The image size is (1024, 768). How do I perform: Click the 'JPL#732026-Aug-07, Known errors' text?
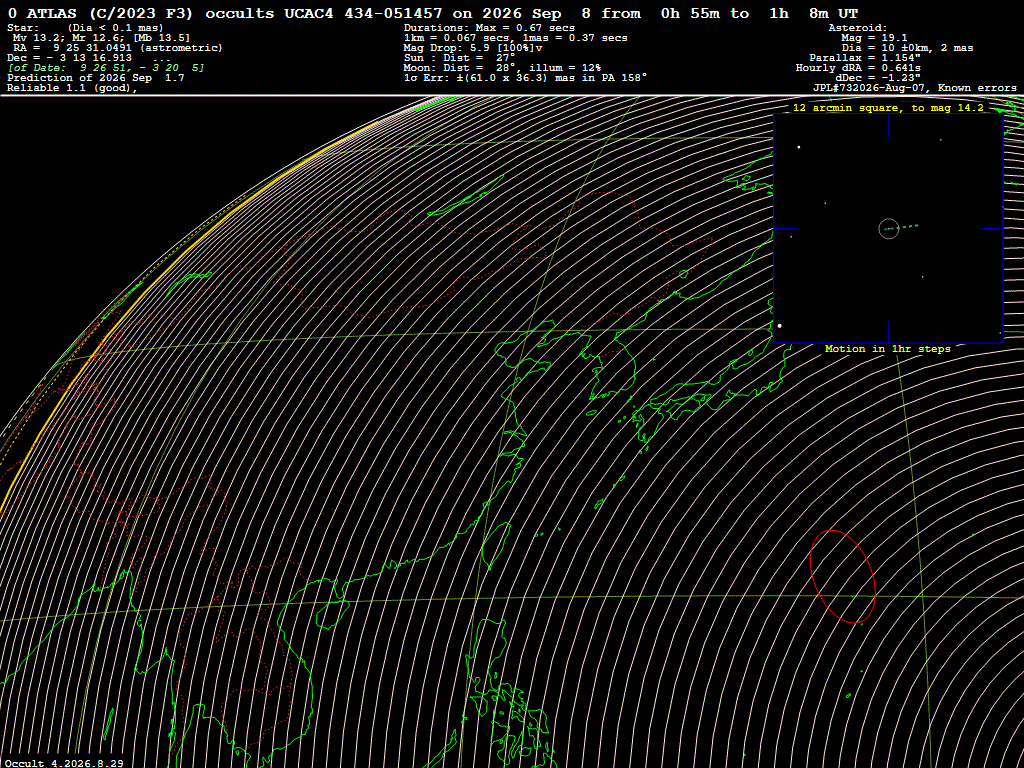[x=914, y=88]
